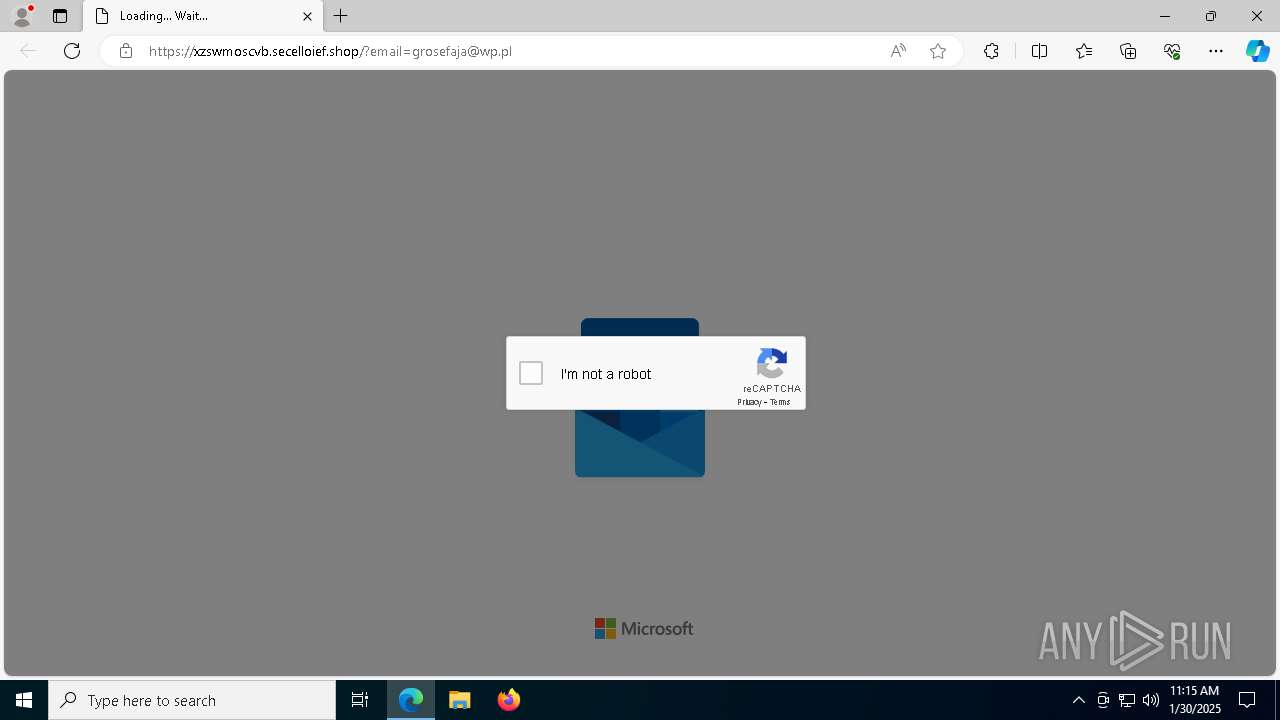The height and width of the screenshot is (720, 1280).
Task: Click the taskbar search box
Action: tap(192, 700)
